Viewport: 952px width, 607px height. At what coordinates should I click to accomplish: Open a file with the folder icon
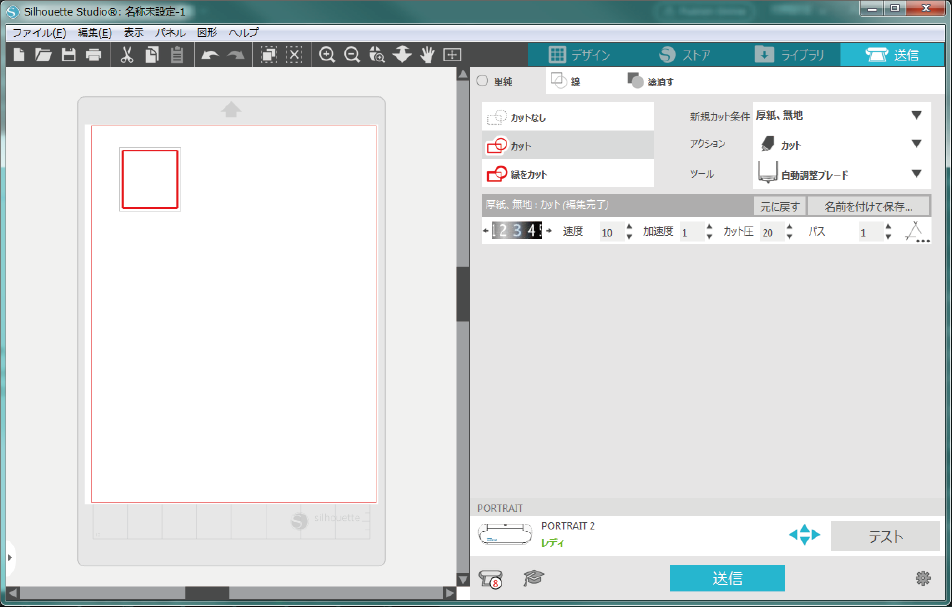pyautogui.click(x=43, y=55)
